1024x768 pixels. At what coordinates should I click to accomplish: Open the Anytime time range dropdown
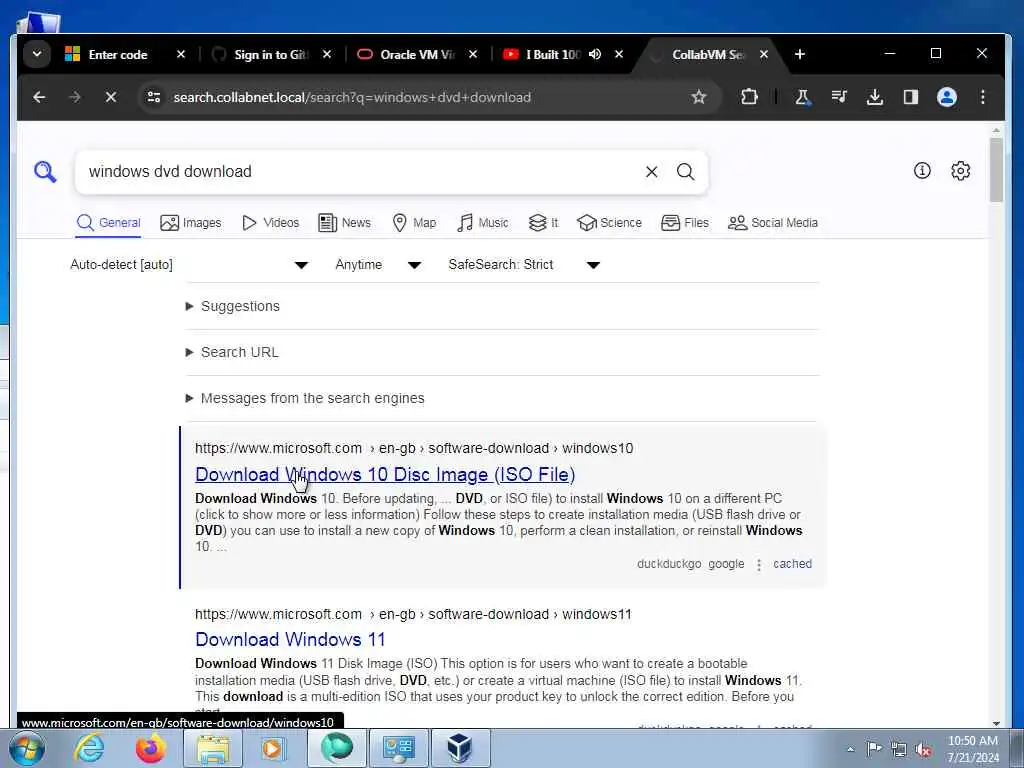[x=378, y=264]
